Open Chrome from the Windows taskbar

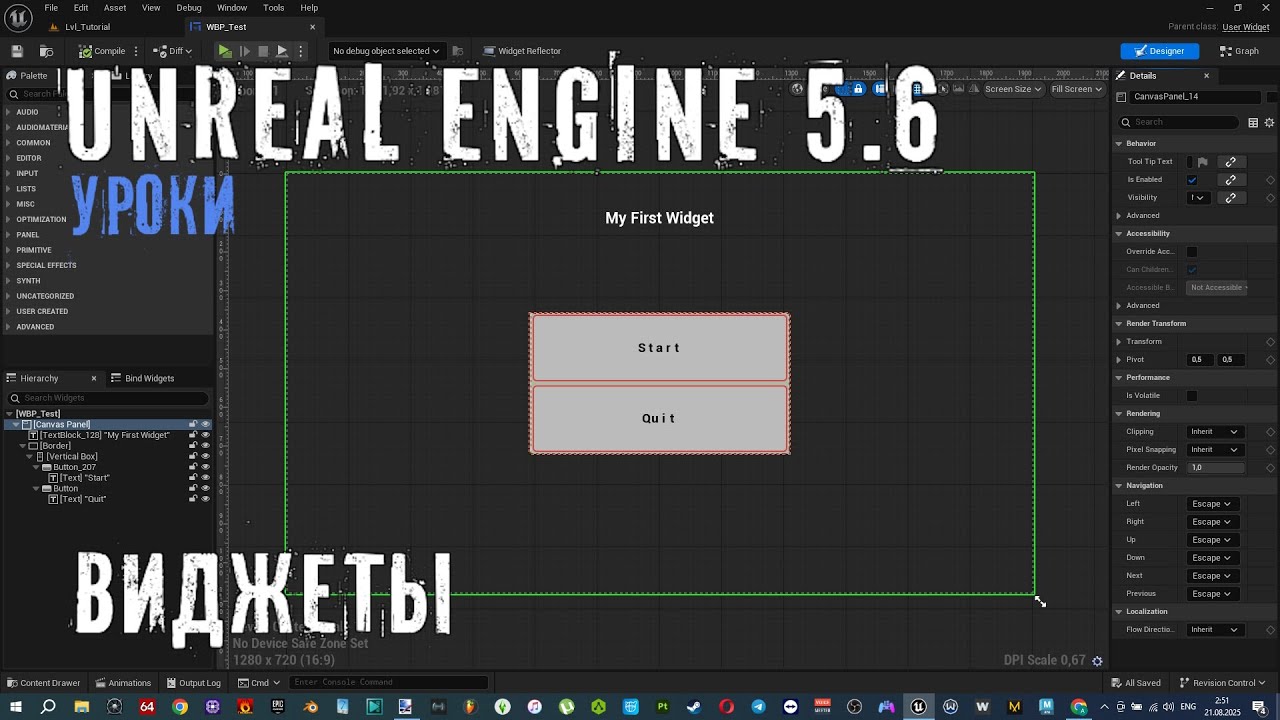(180, 707)
